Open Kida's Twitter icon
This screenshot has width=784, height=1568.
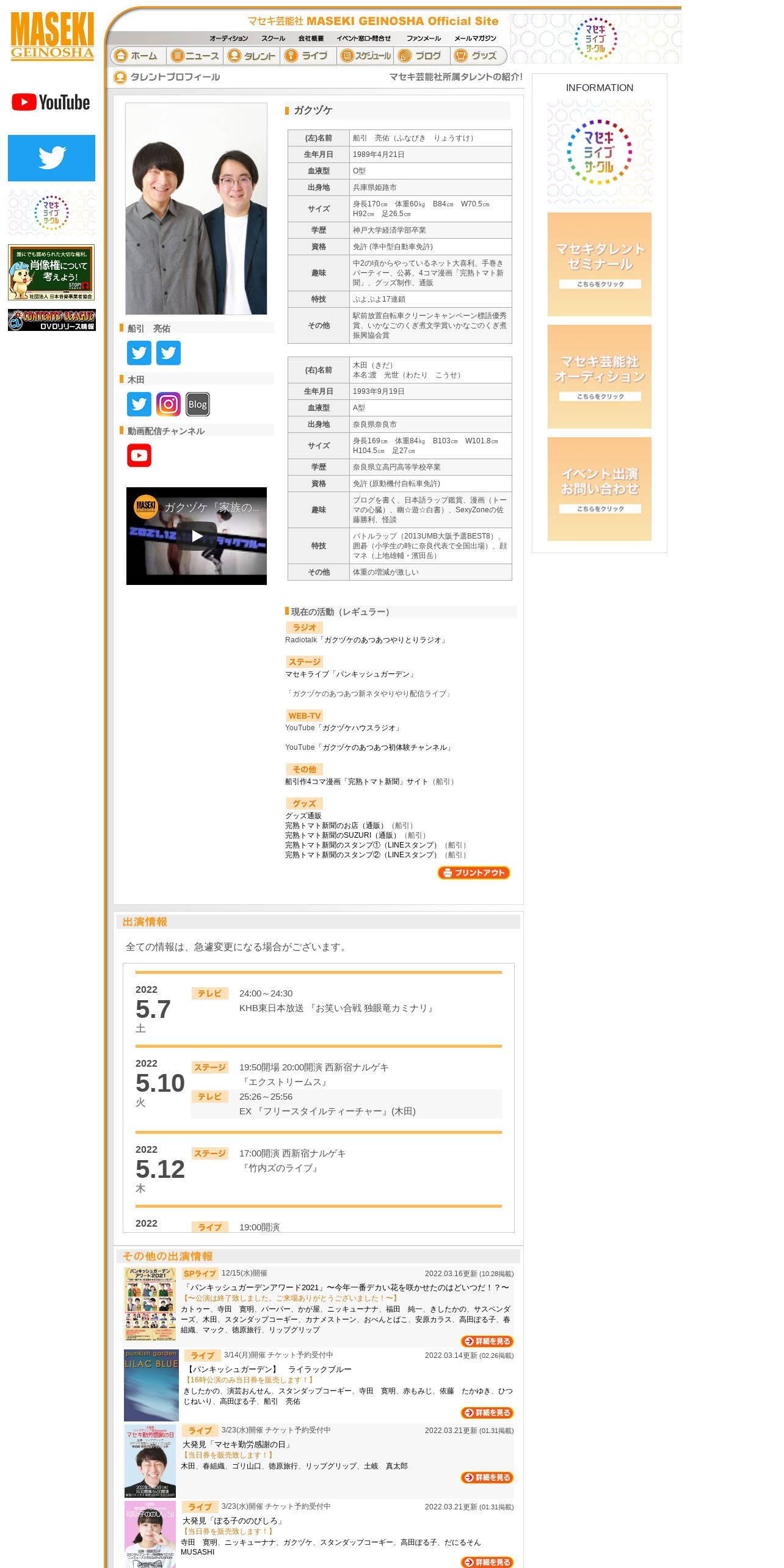click(x=139, y=404)
